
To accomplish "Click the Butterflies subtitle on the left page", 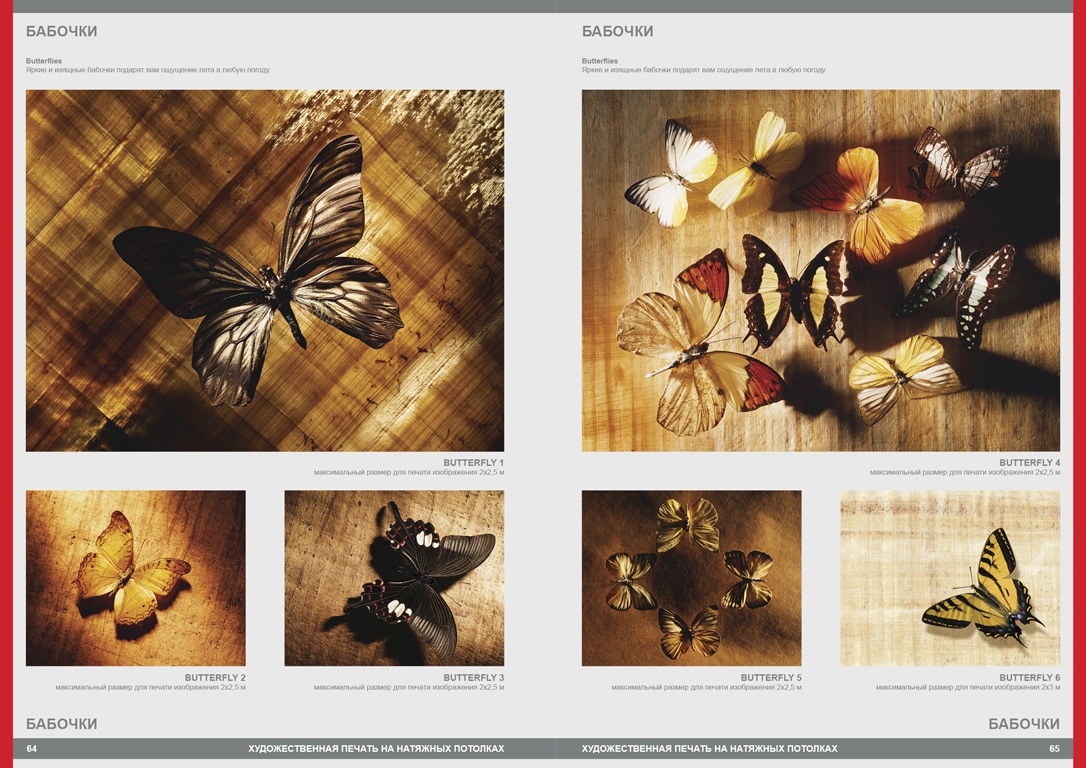I will [44, 61].
